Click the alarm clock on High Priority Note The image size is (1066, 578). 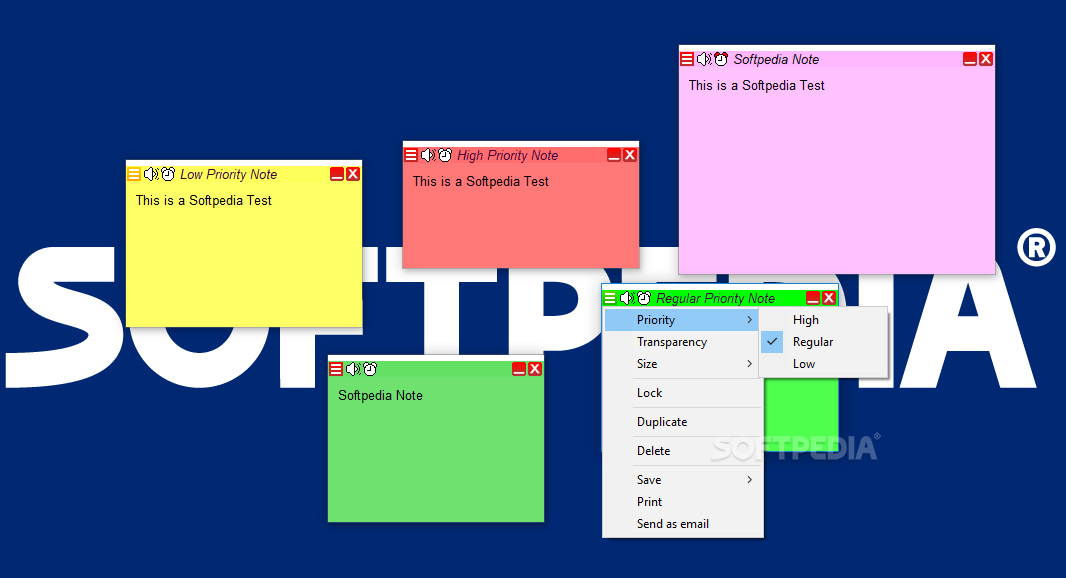point(445,155)
